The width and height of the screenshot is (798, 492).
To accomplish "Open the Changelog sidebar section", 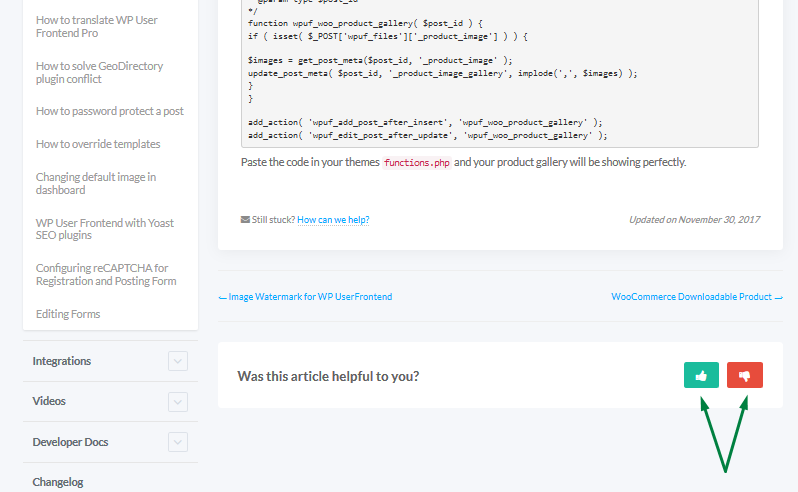I will pos(58,482).
